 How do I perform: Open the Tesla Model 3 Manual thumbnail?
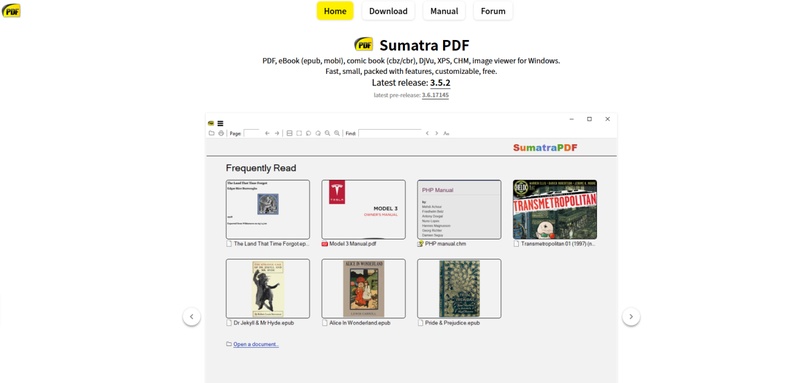pos(363,209)
